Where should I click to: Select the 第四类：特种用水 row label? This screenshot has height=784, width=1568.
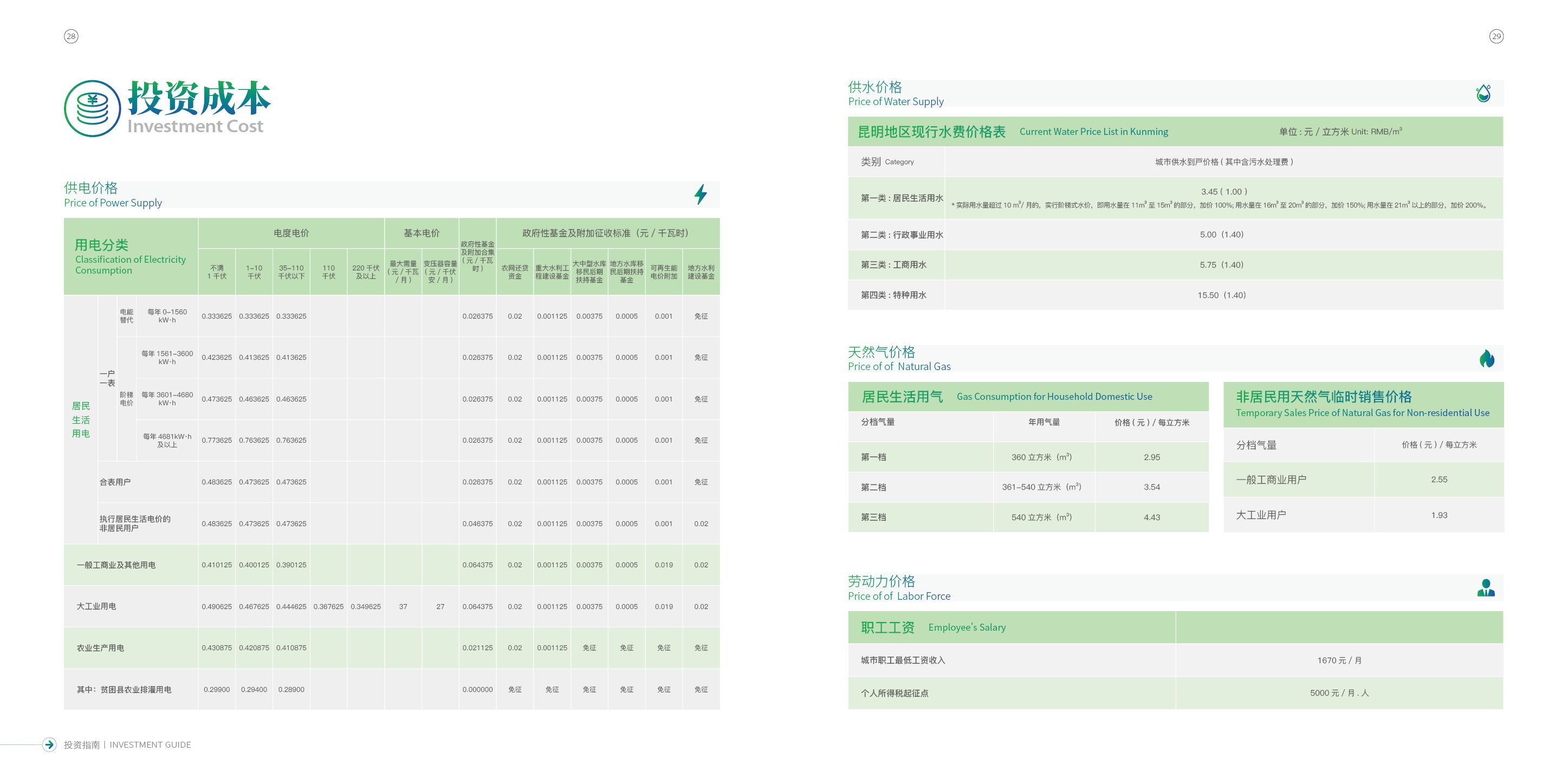[893, 295]
